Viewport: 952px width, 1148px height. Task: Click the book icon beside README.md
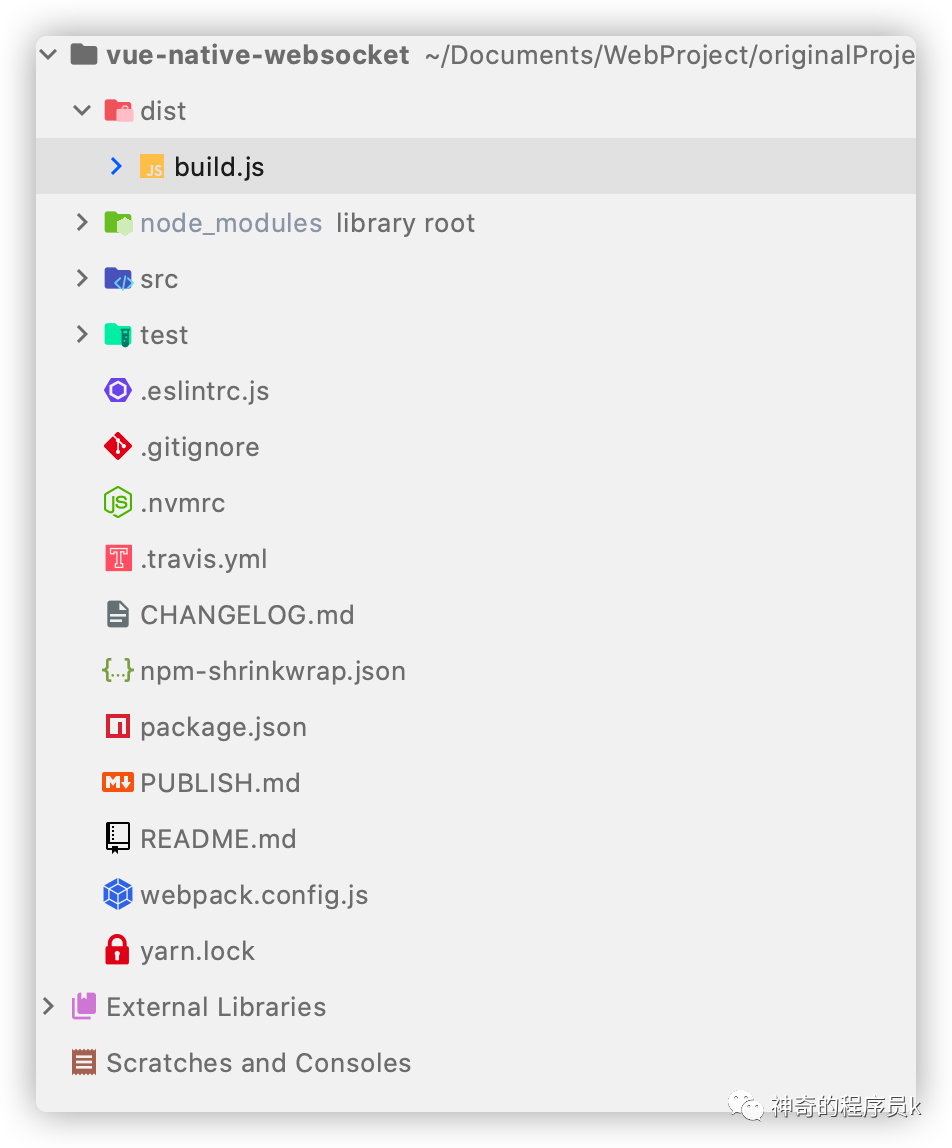click(118, 838)
